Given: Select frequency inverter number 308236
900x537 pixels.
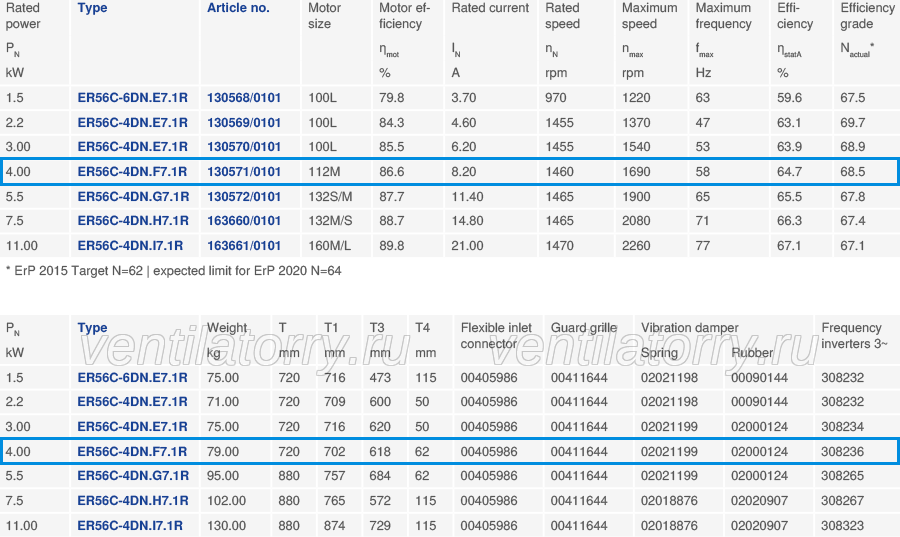Looking at the screenshot, I should click(843, 452).
